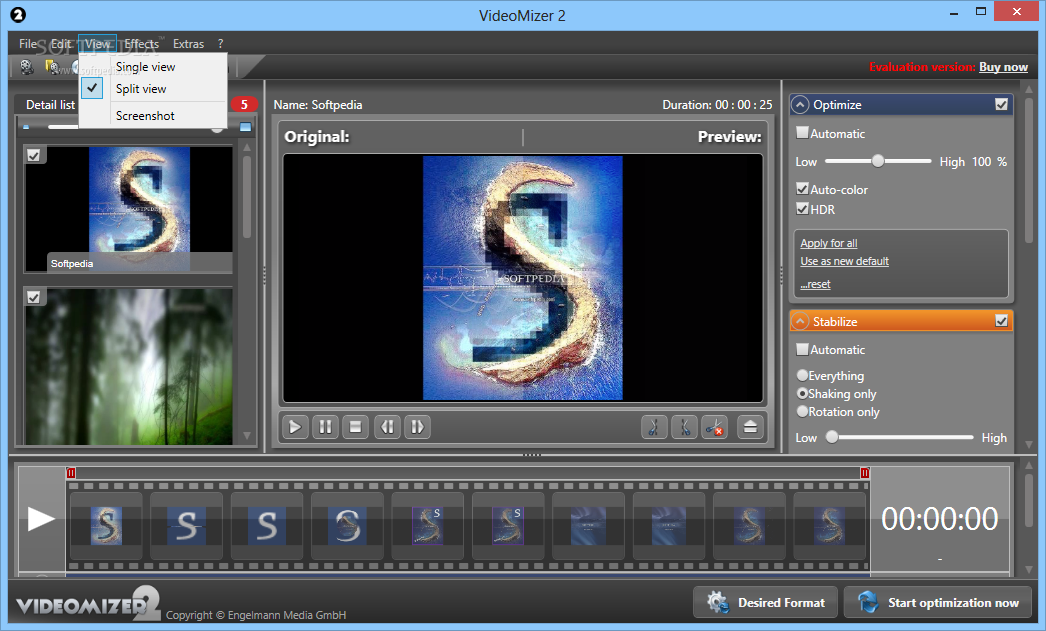The image size is (1046, 631).
Task: Remove cut marks with red-X scissors icon
Action: point(714,427)
